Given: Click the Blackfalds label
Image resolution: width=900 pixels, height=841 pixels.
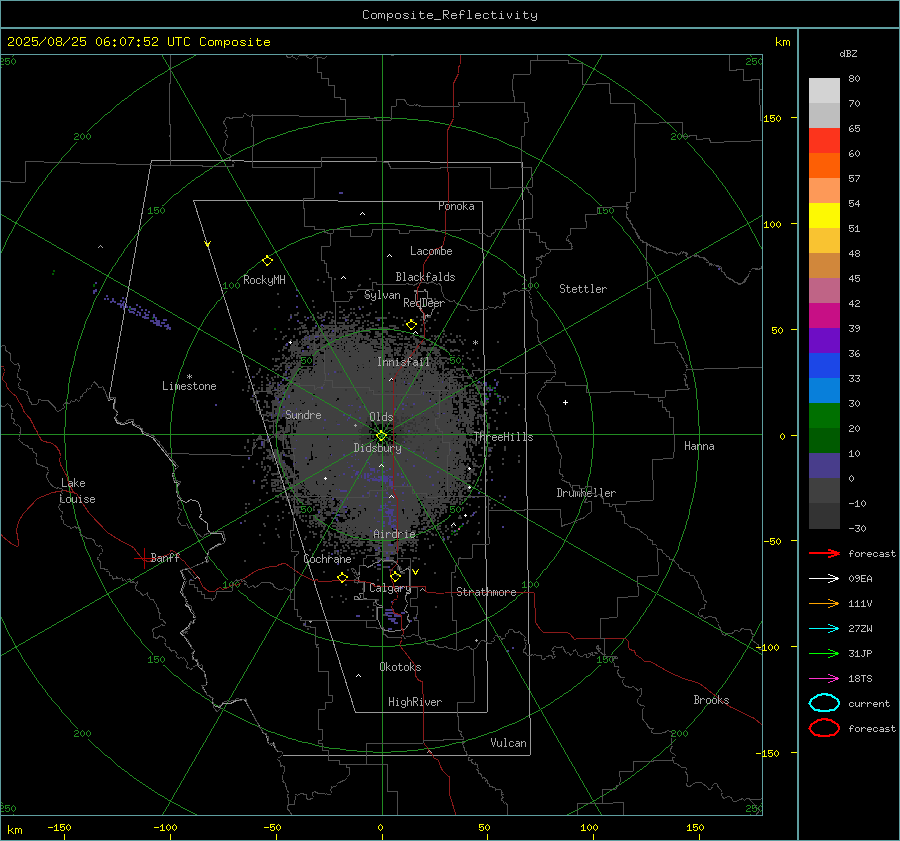Looking at the screenshot, I should [425, 277].
